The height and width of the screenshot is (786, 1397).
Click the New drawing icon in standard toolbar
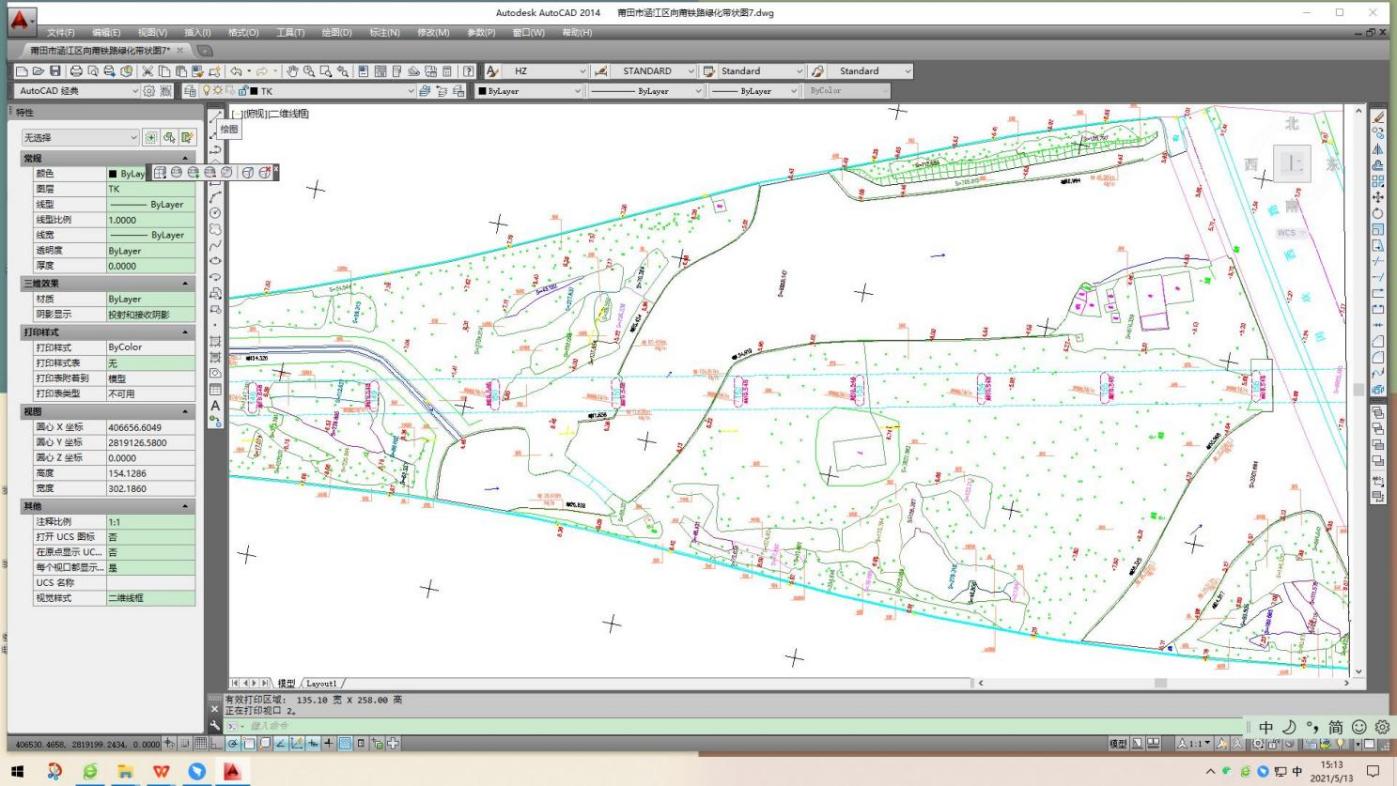pyautogui.click(x=22, y=71)
